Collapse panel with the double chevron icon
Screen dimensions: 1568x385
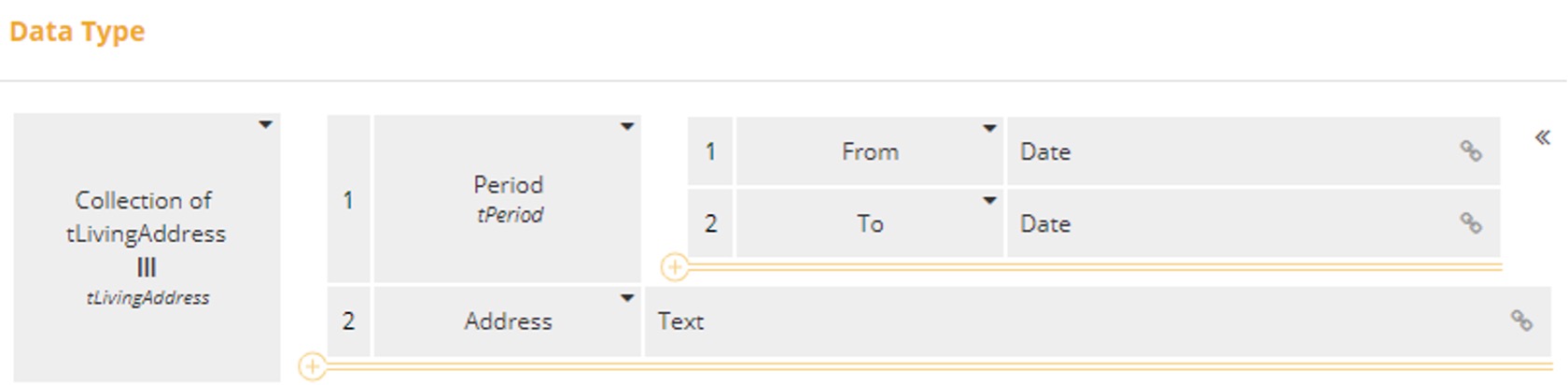1542,138
